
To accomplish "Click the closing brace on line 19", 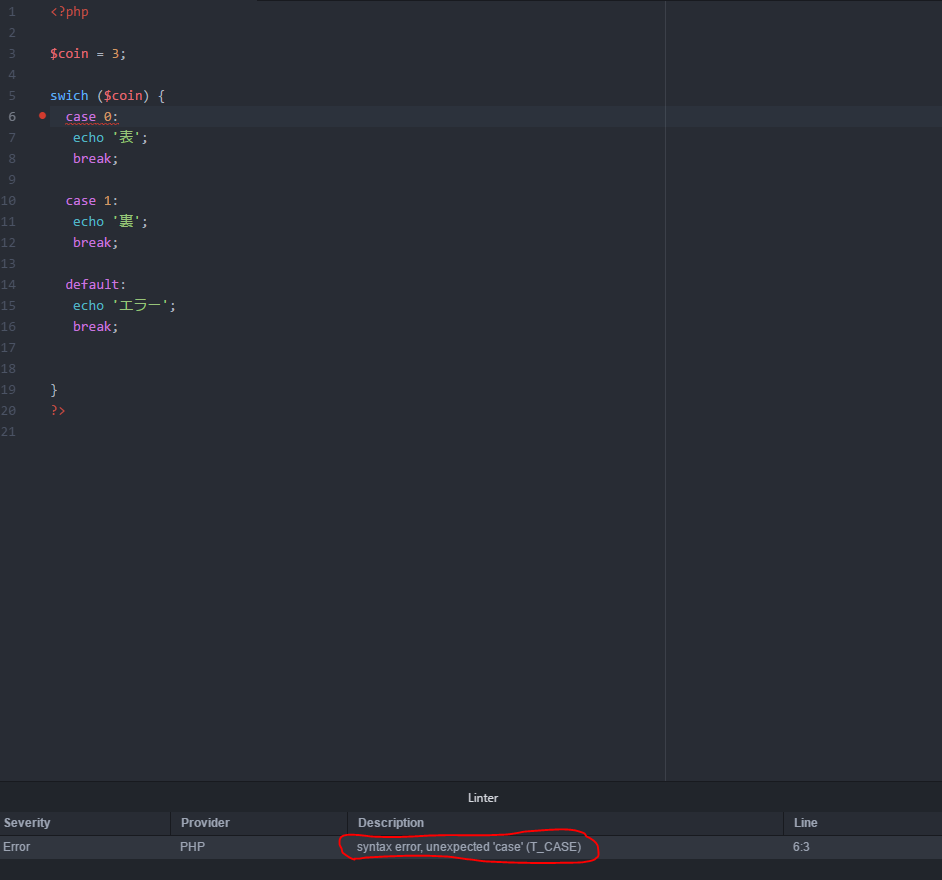I will pyautogui.click(x=54, y=389).
